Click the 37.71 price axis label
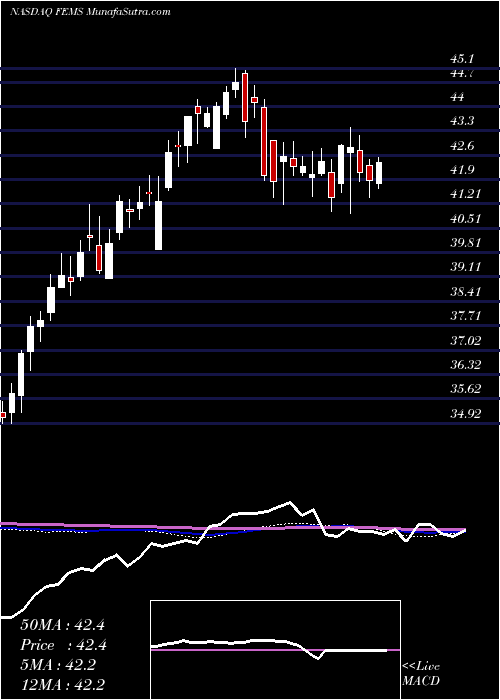The height and width of the screenshot is (700, 500). pos(465,316)
